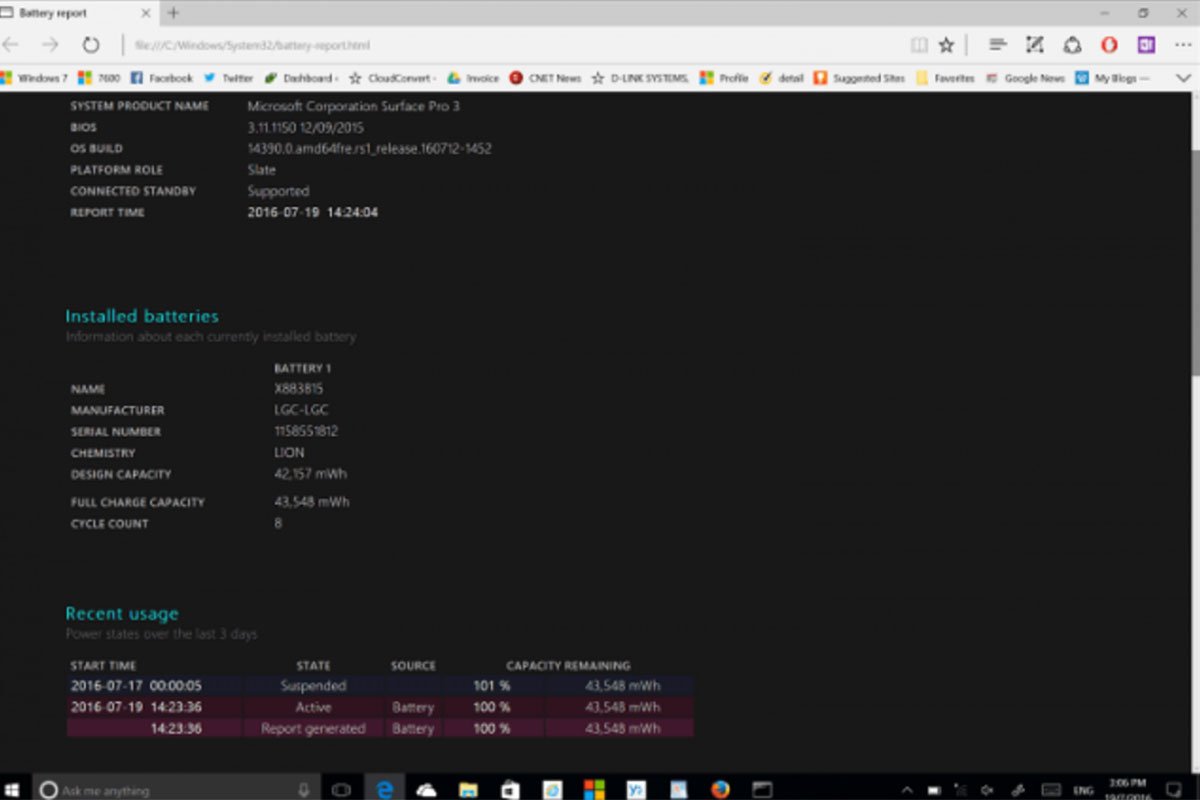Open the Windows Start button
1200x800 pixels.
point(13,789)
